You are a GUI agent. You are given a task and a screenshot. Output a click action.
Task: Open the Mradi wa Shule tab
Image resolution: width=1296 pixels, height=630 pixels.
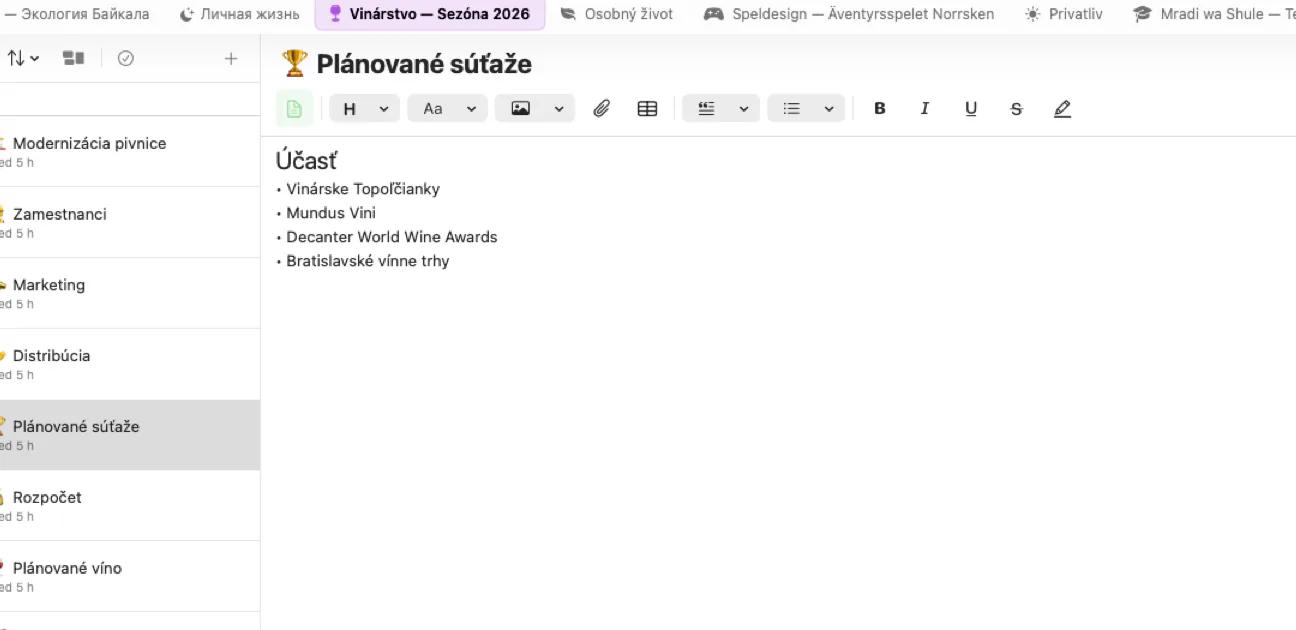1214,14
